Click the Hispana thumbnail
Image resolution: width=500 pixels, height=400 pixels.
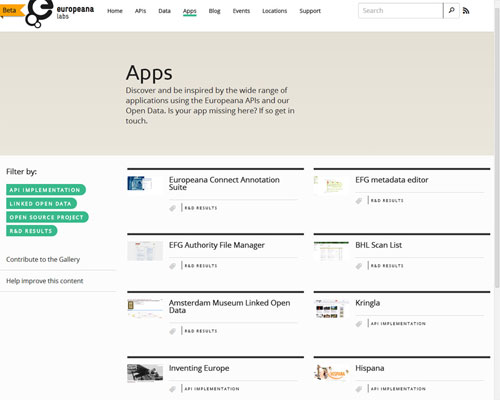[331, 373]
